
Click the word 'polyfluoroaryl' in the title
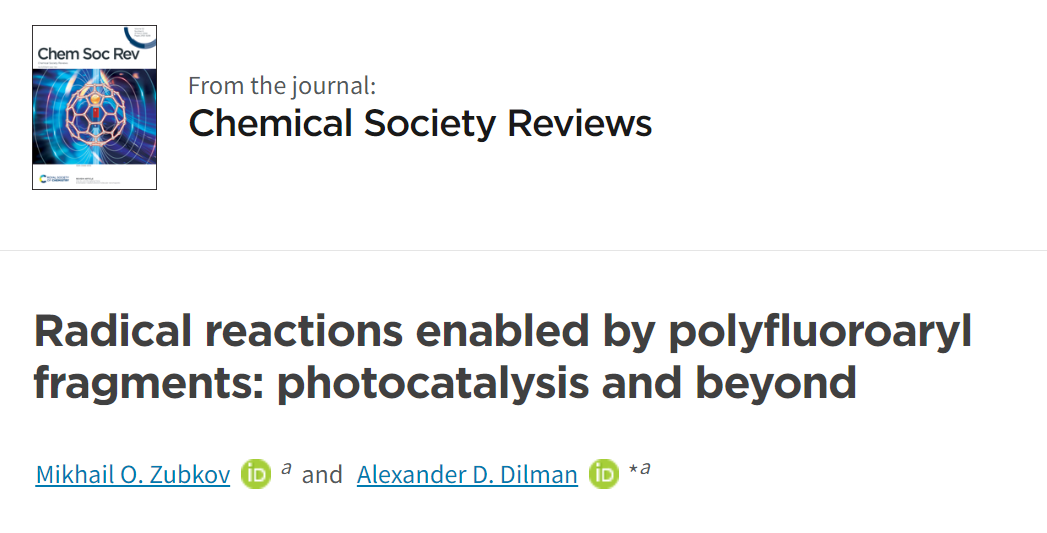coord(820,333)
